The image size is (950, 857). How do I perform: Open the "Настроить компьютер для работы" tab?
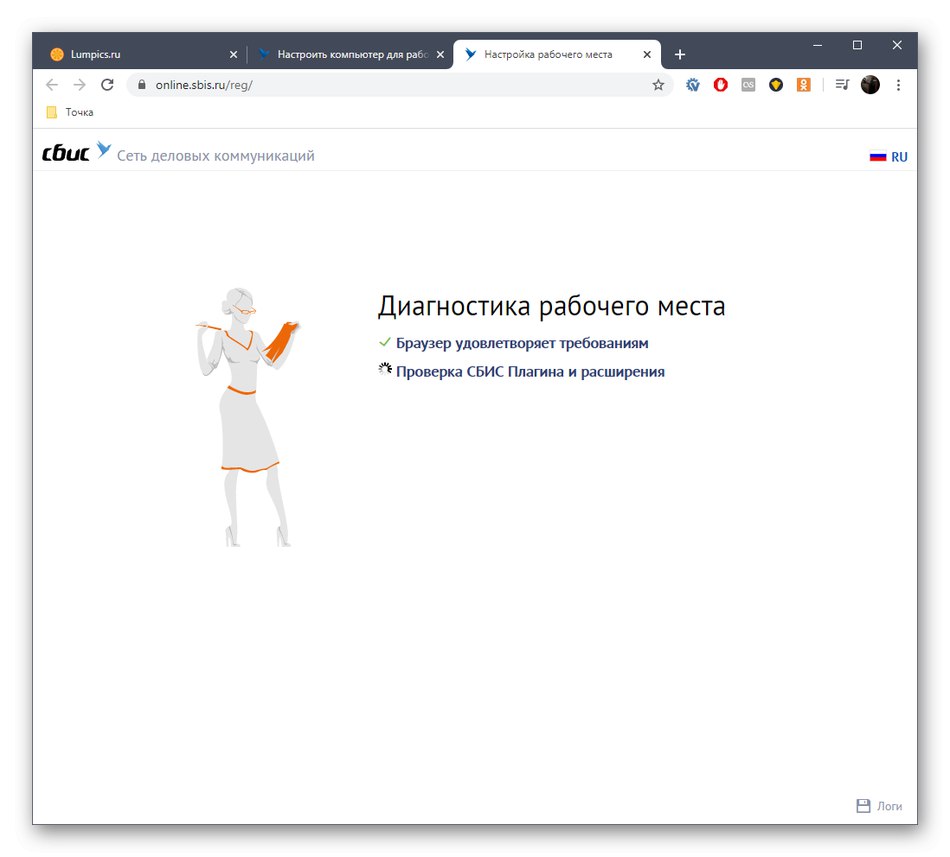351,55
